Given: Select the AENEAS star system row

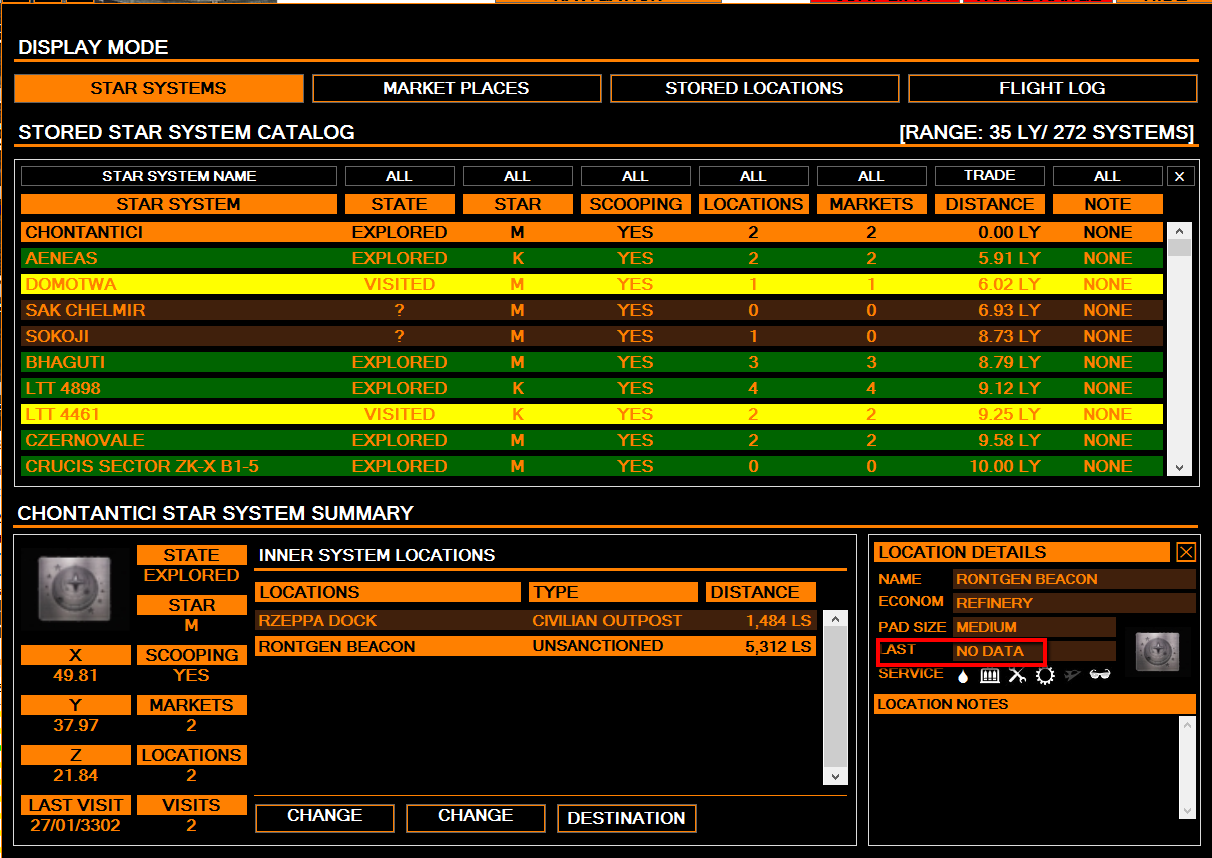Looking at the screenshot, I should pos(592,258).
